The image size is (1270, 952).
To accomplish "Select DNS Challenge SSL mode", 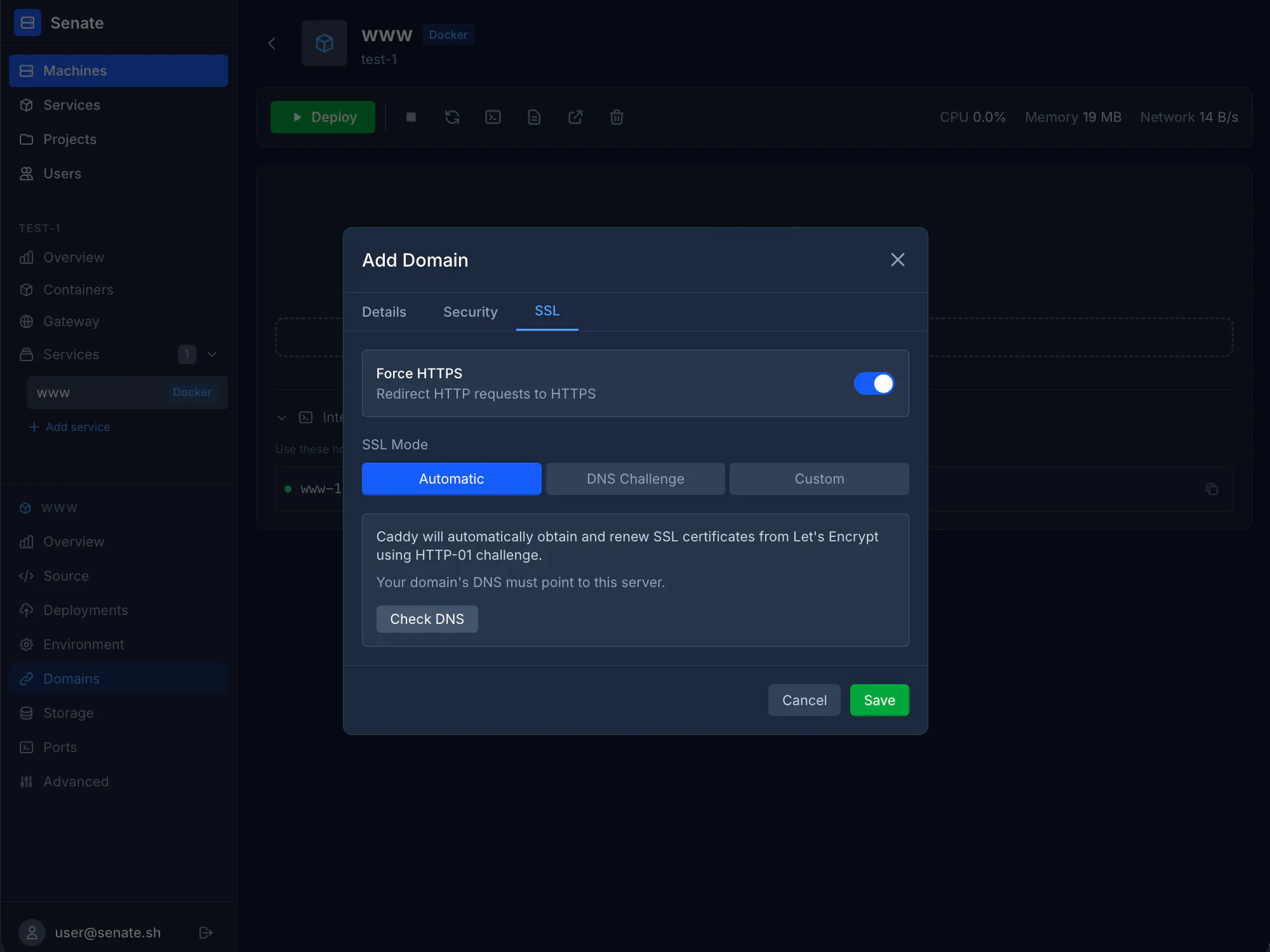I will [635, 479].
